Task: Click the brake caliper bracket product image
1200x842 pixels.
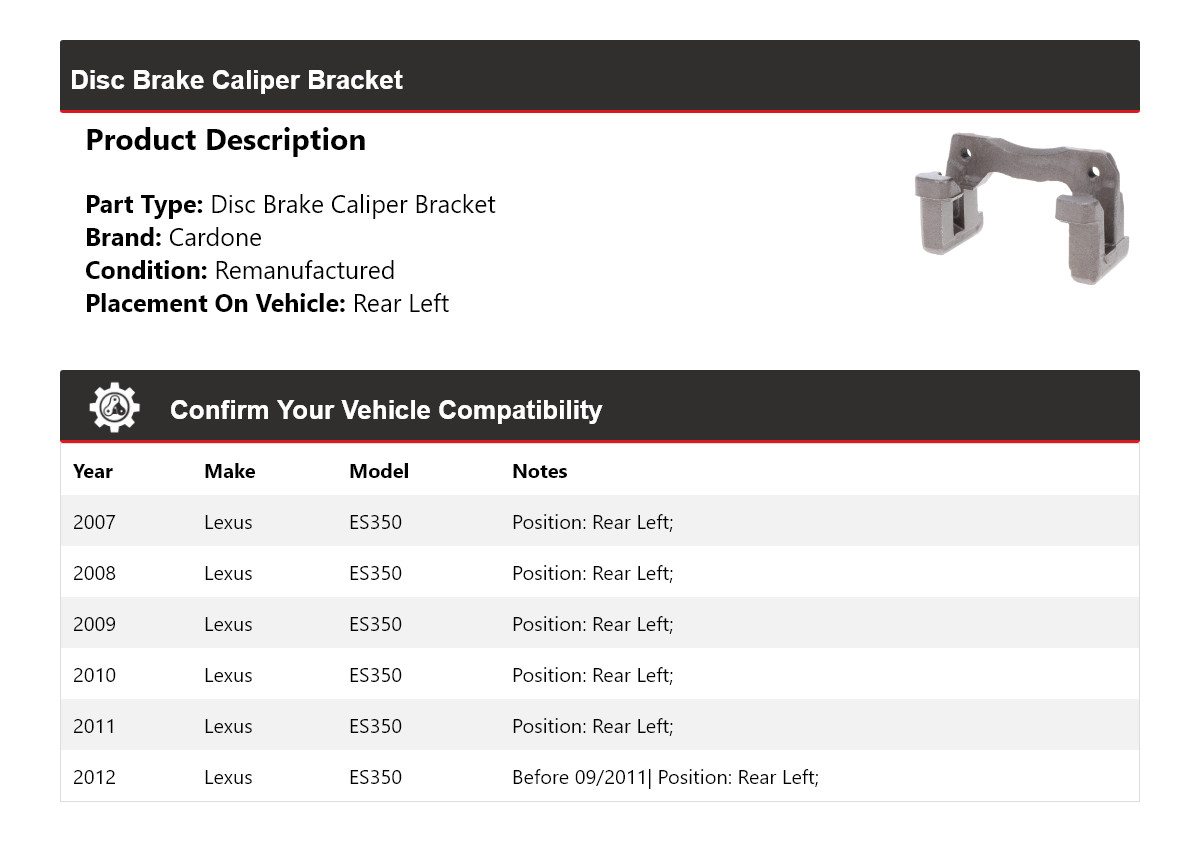Action: point(1022,209)
